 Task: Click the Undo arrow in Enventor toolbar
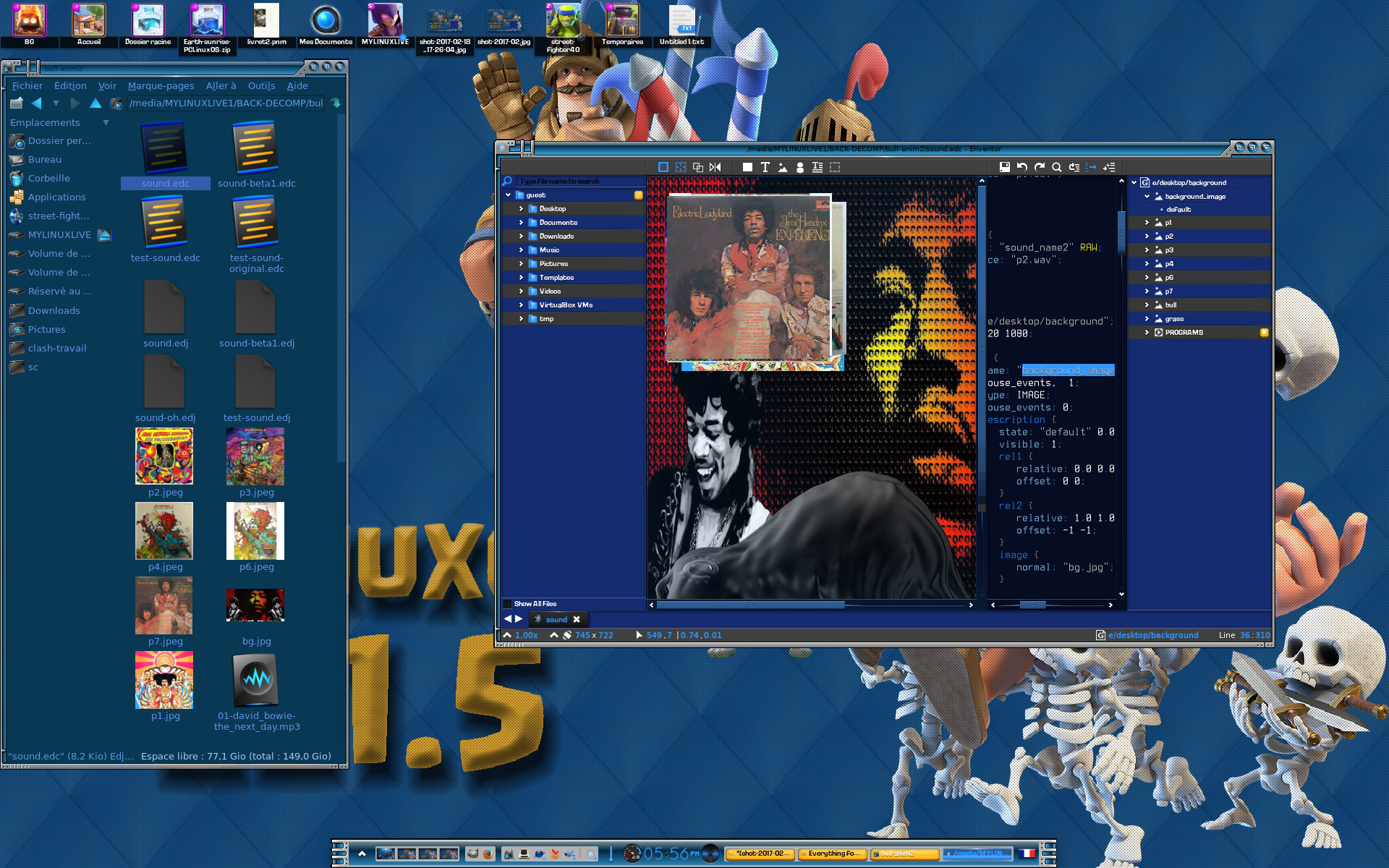(x=1021, y=167)
